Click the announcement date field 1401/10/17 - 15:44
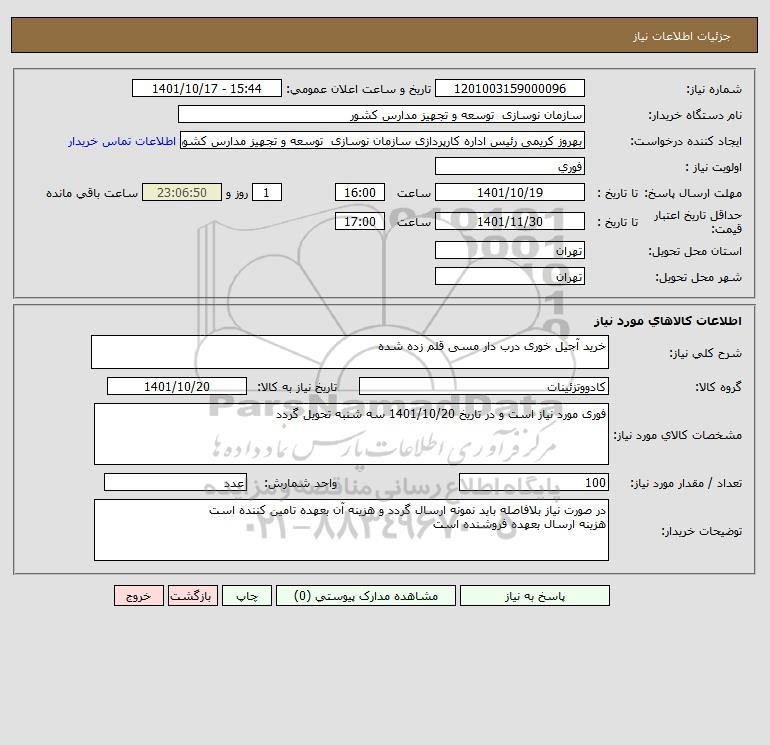Image resolution: width=770 pixels, height=745 pixels. point(207,88)
